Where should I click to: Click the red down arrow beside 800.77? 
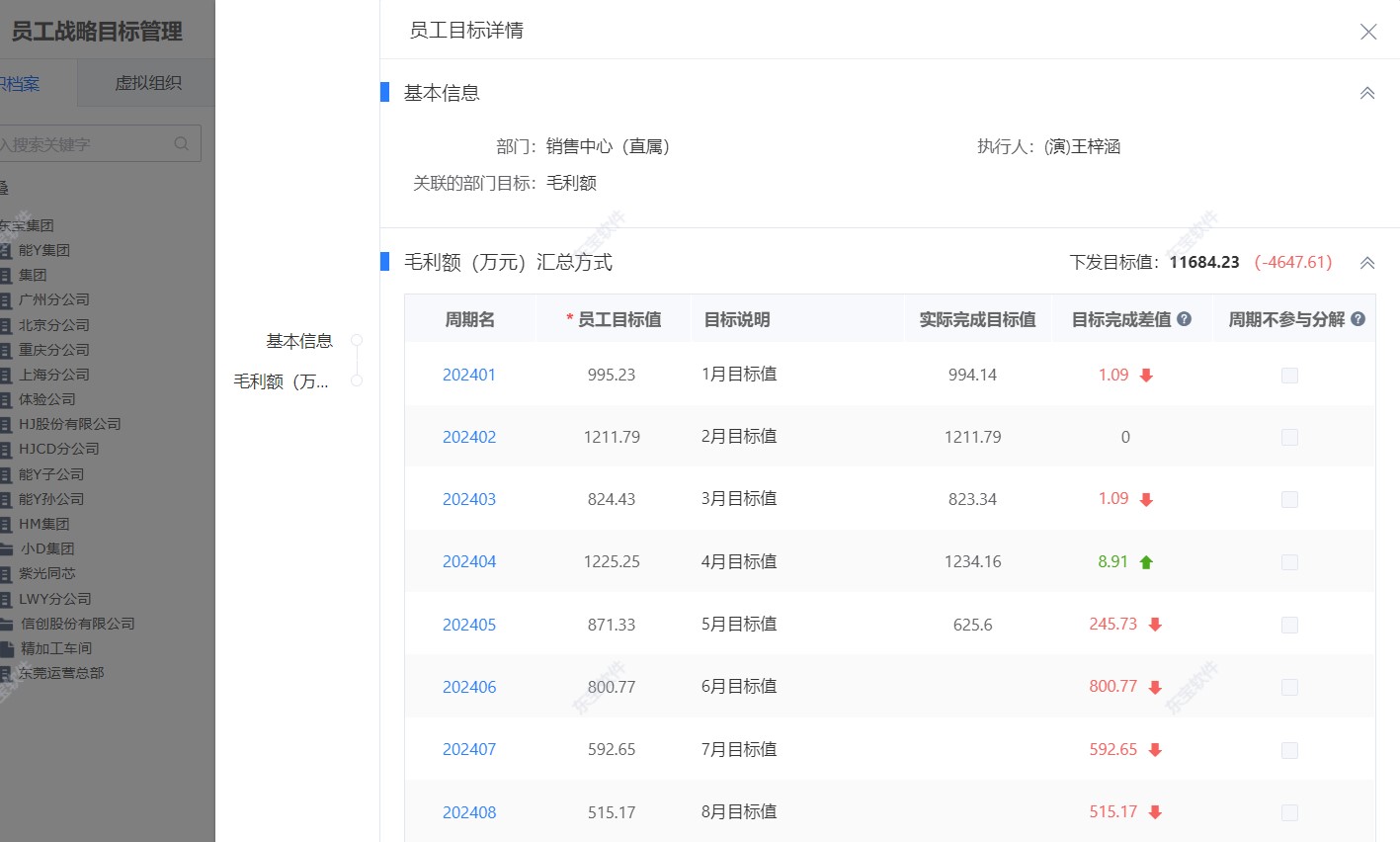tap(1157, 686)
